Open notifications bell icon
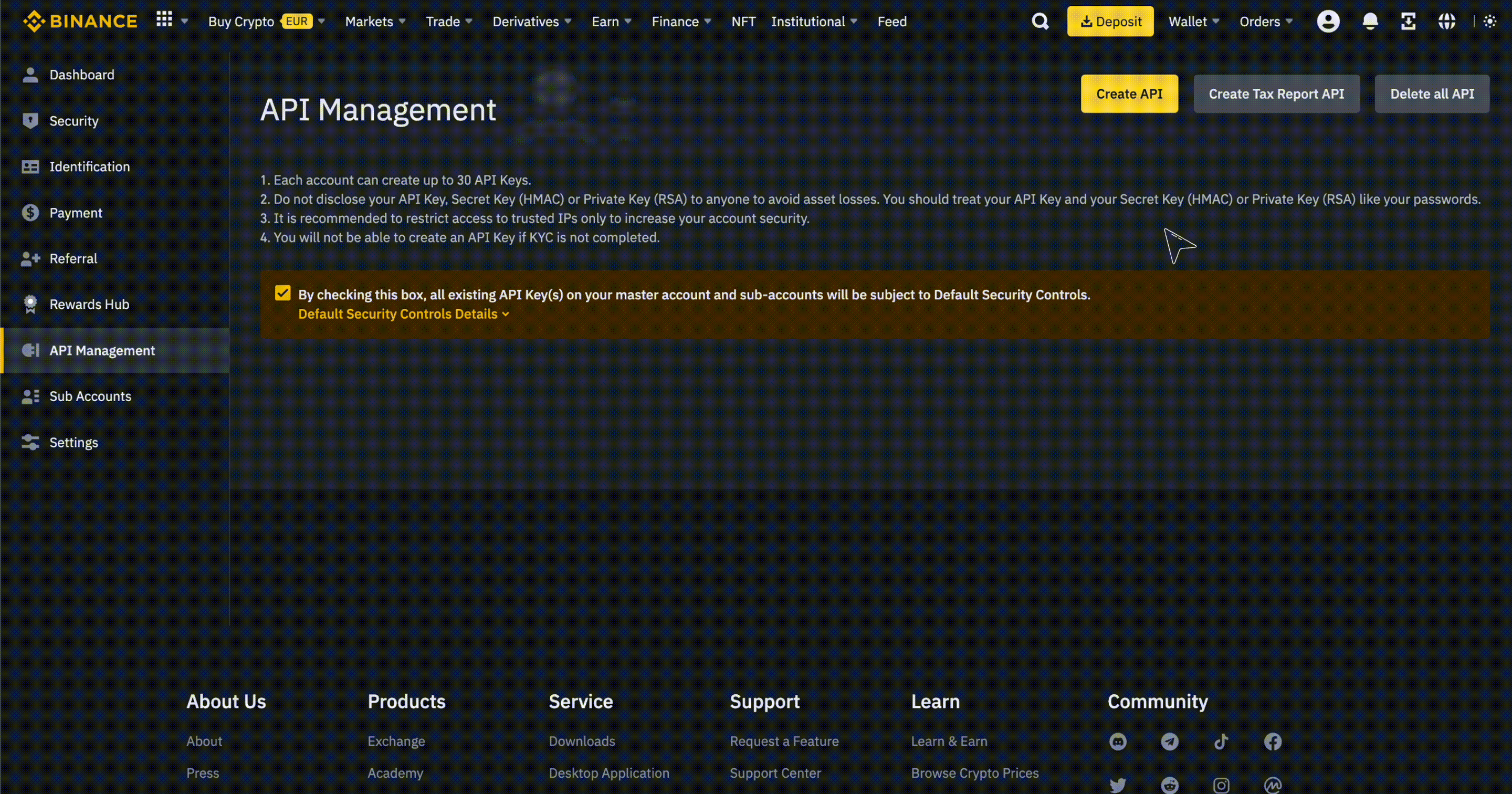The image size is (1512, 794). point(1370,21)
